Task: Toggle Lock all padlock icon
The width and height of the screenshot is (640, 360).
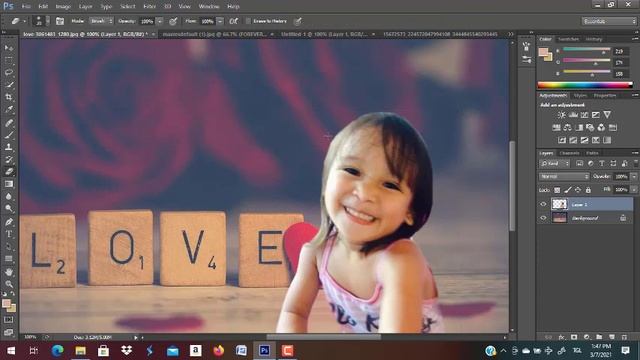Action: pyautogui.click(x=588, y=190)
